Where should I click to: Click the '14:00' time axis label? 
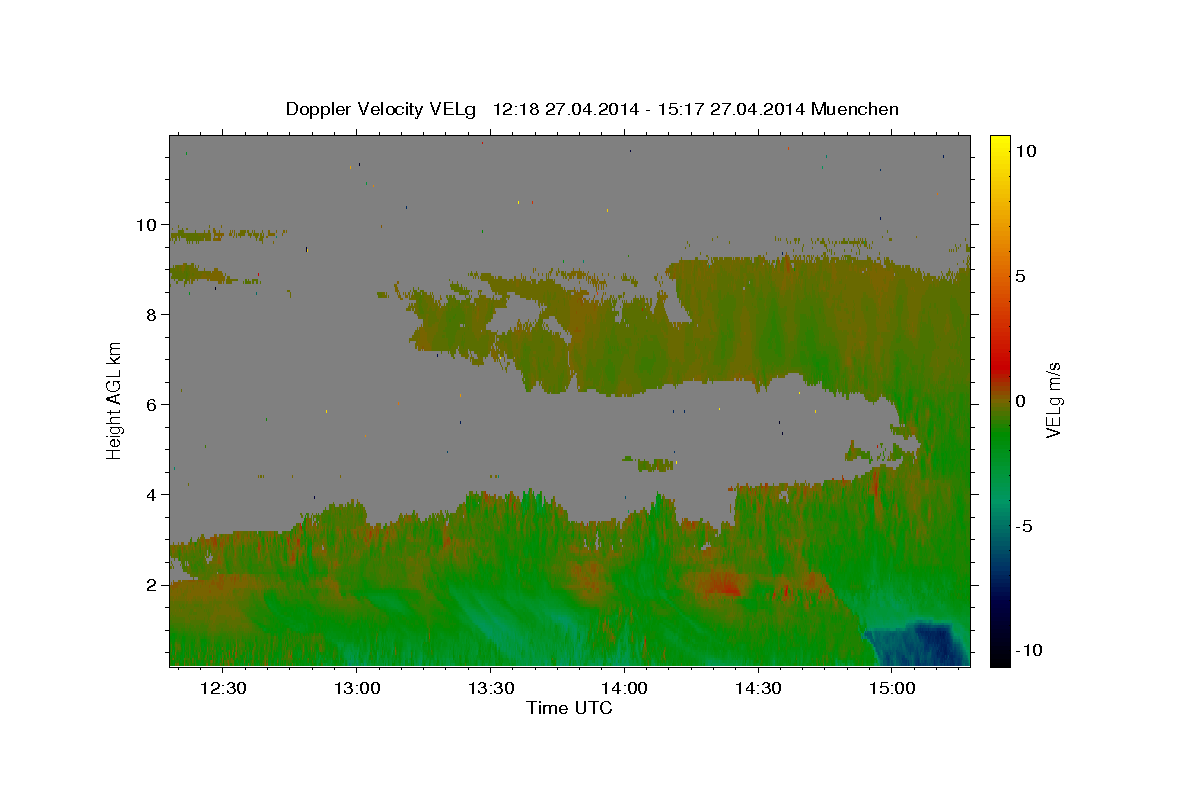624,689
